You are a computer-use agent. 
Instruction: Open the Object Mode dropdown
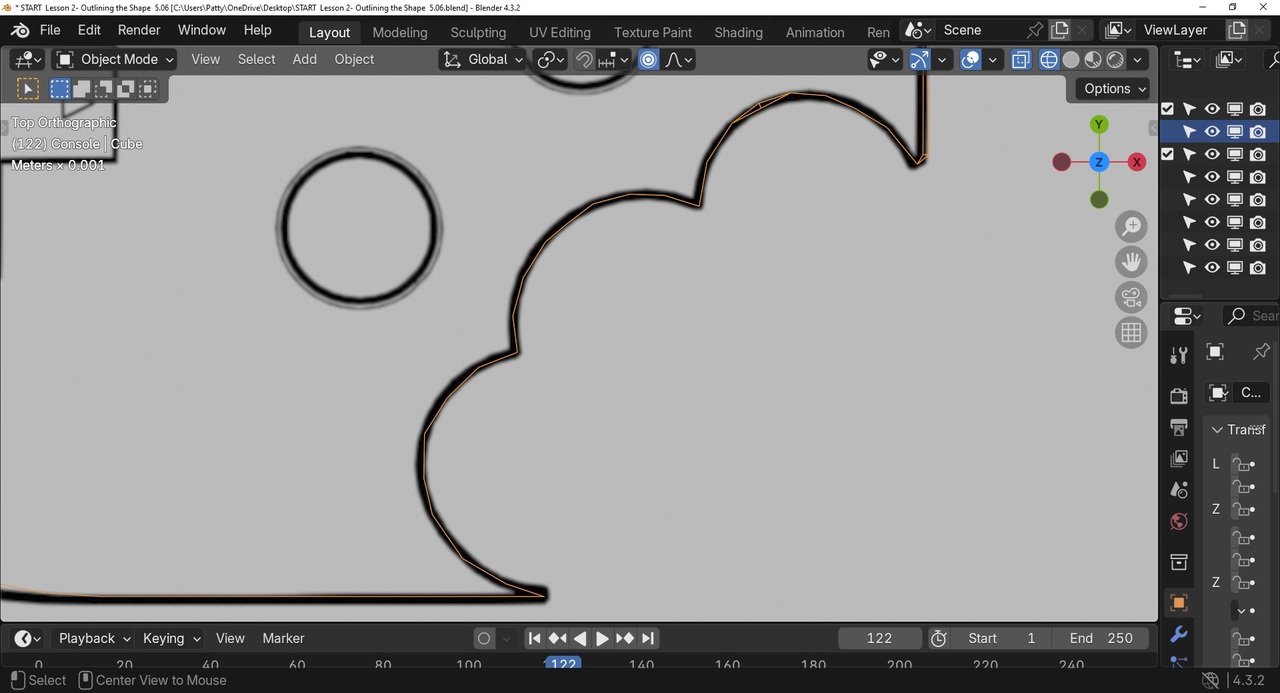(115, 60)
